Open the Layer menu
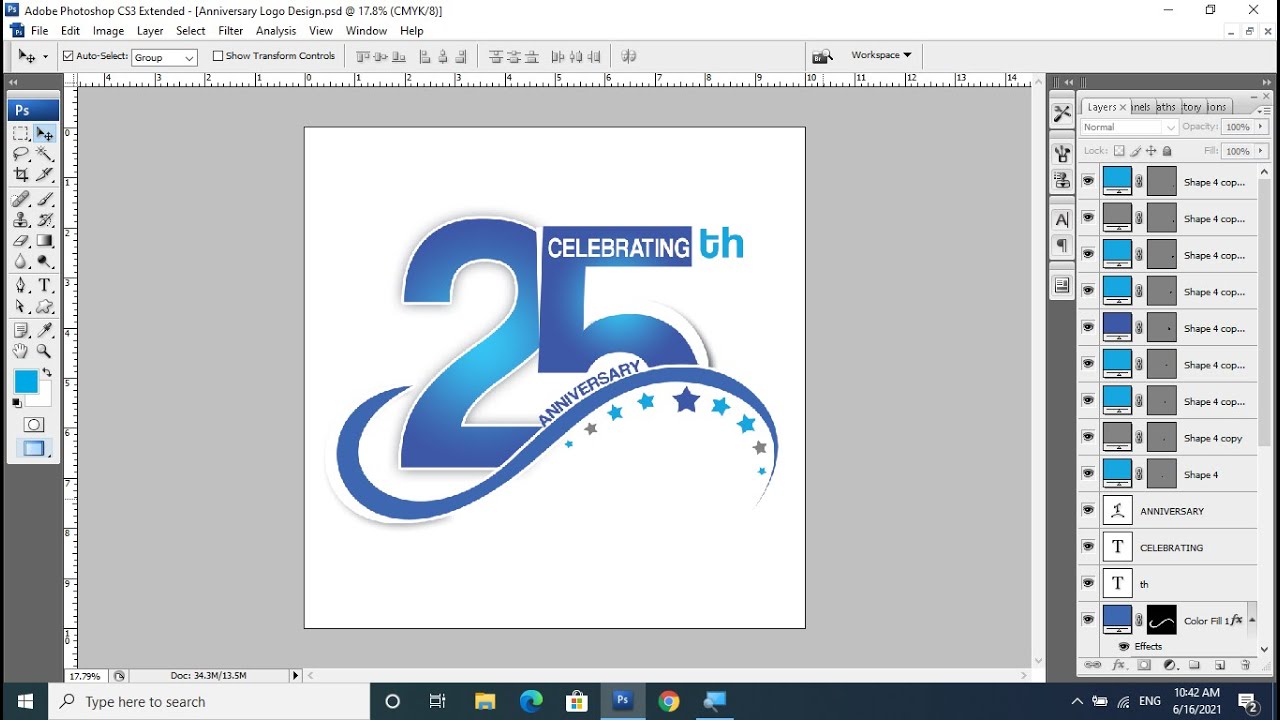The height and width of the screenshot is (720, 1280). pyautogui.click(x=150, y=31)
